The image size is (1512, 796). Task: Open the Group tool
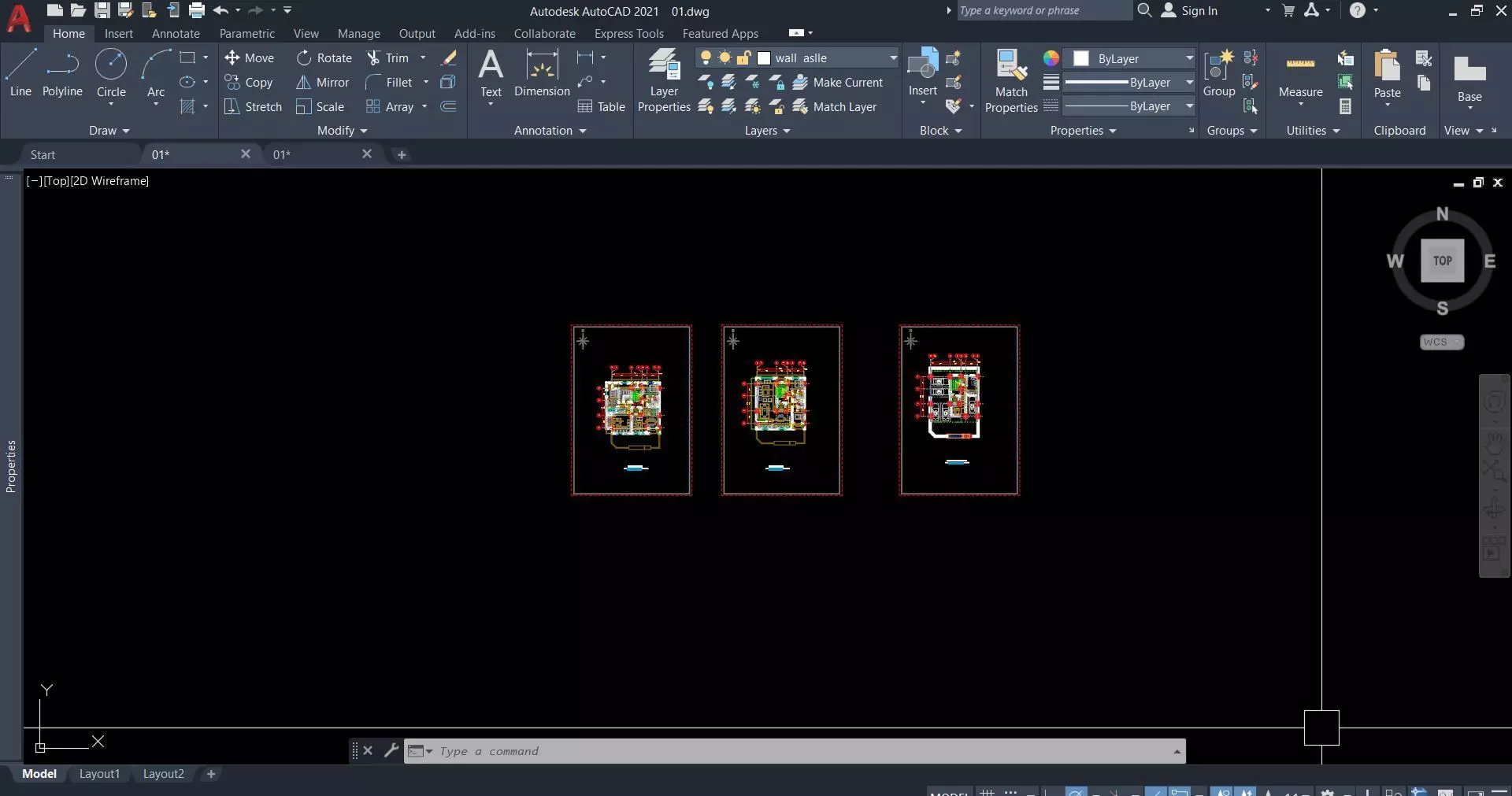click(x=1219, y=72)
